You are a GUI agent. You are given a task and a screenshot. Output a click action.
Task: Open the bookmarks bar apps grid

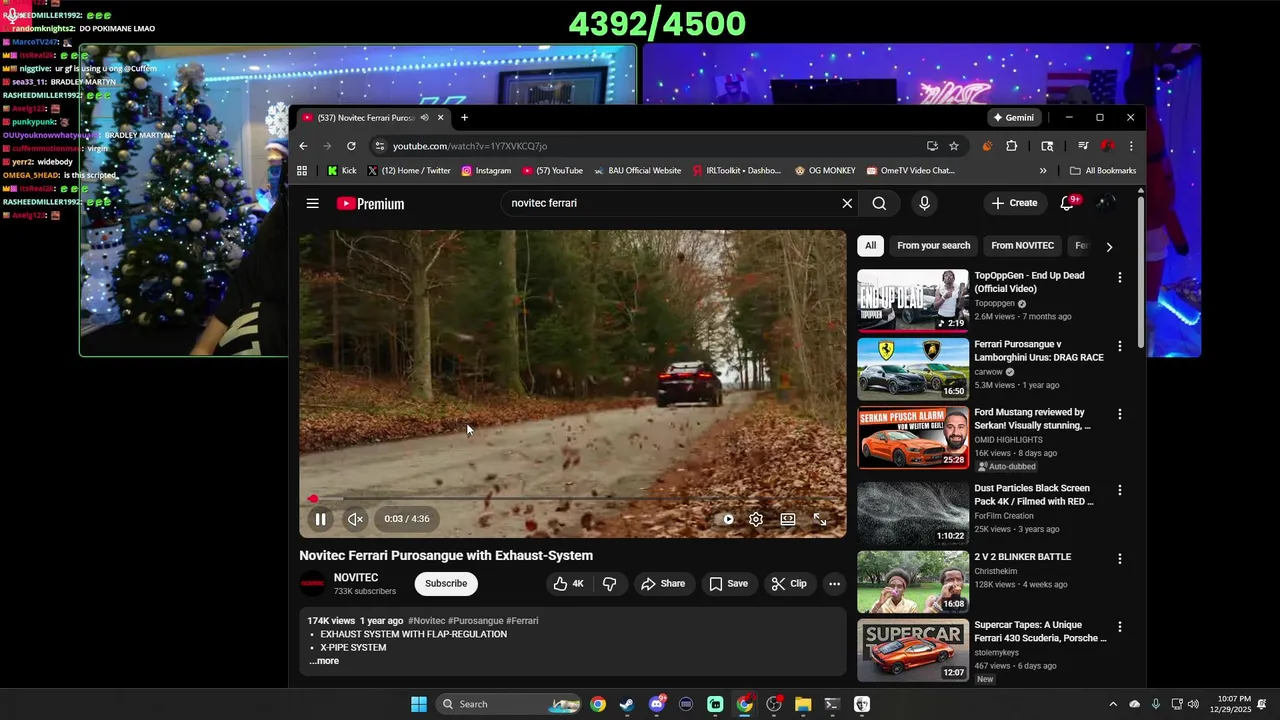coord(302,171)
